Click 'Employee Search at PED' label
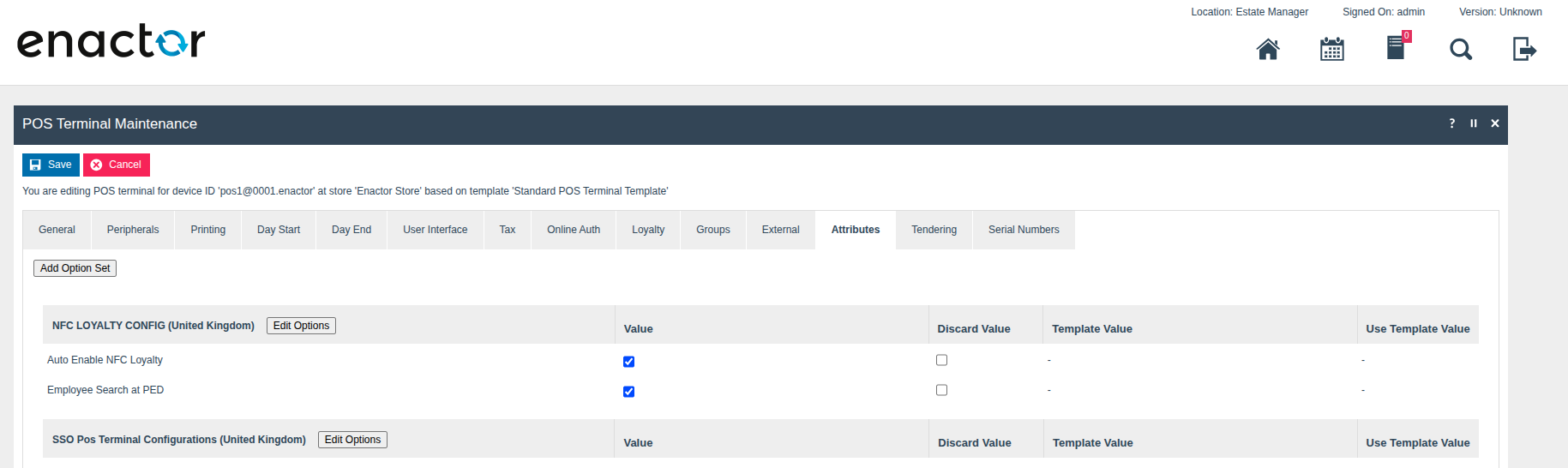This screenshot has width=1568, height=468. (x=105, y=390)
